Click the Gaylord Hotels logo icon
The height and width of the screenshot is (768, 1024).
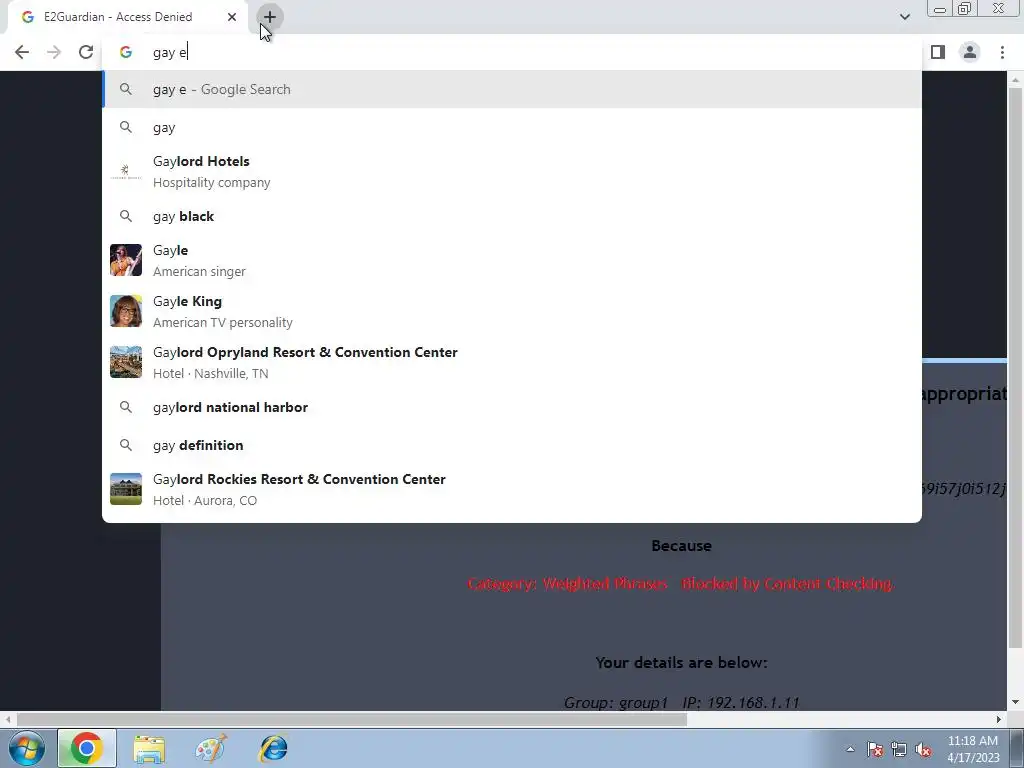(126, 172)
